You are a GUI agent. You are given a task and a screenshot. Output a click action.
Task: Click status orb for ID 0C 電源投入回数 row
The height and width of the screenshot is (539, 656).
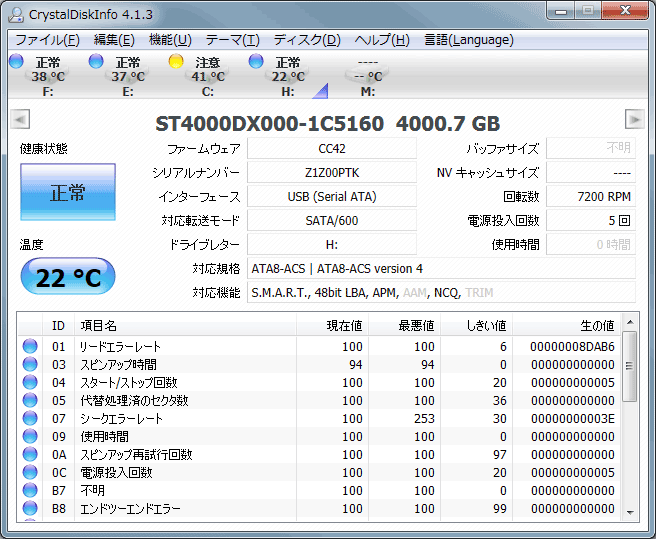coord(30,472)
